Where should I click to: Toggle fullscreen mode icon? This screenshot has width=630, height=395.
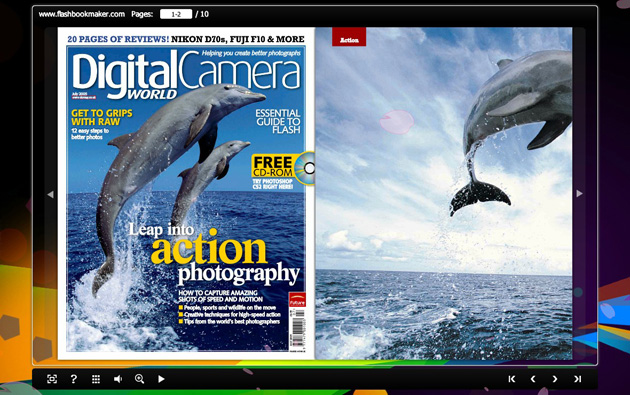52,379
